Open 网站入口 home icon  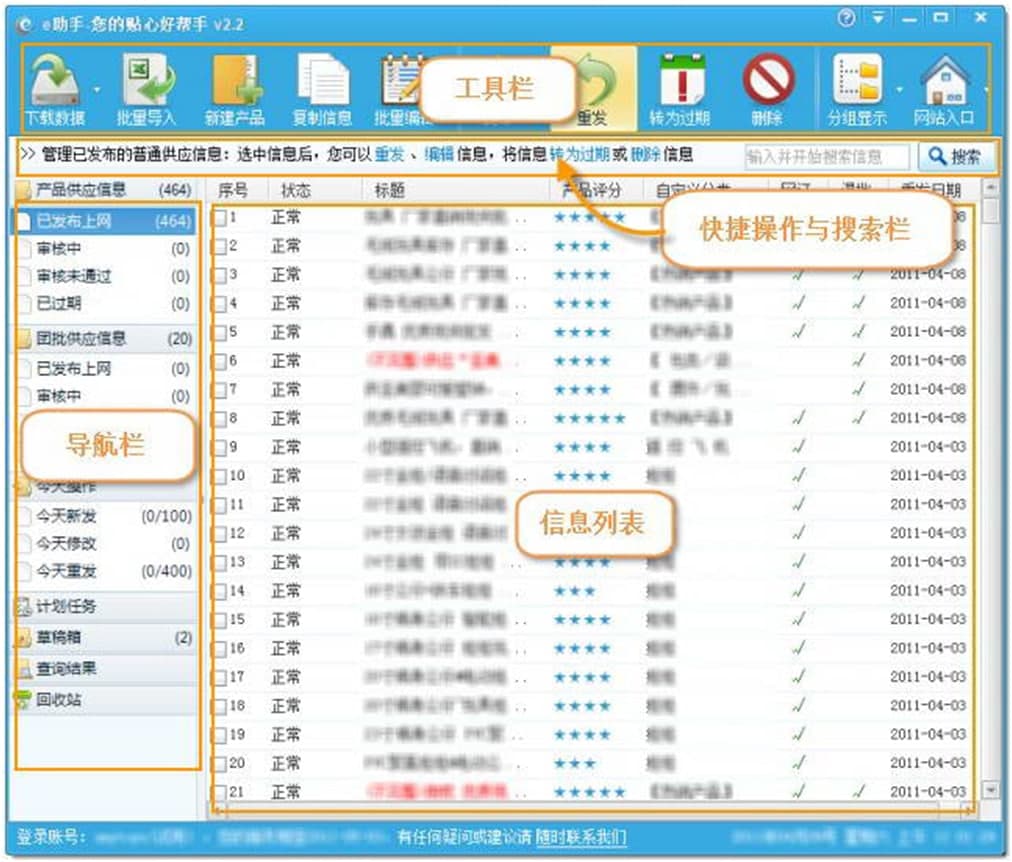[945, 81]
